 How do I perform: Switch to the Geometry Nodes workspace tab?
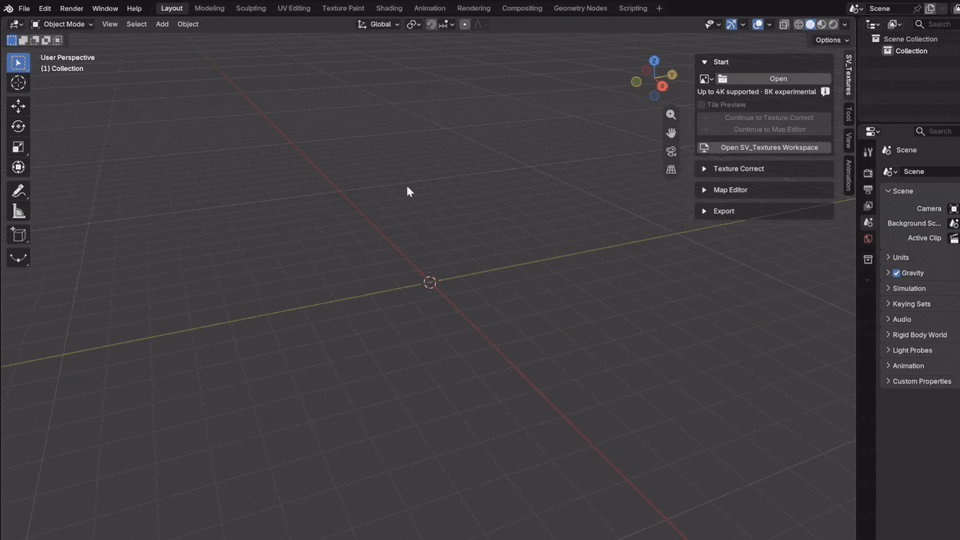pos(580,9)
